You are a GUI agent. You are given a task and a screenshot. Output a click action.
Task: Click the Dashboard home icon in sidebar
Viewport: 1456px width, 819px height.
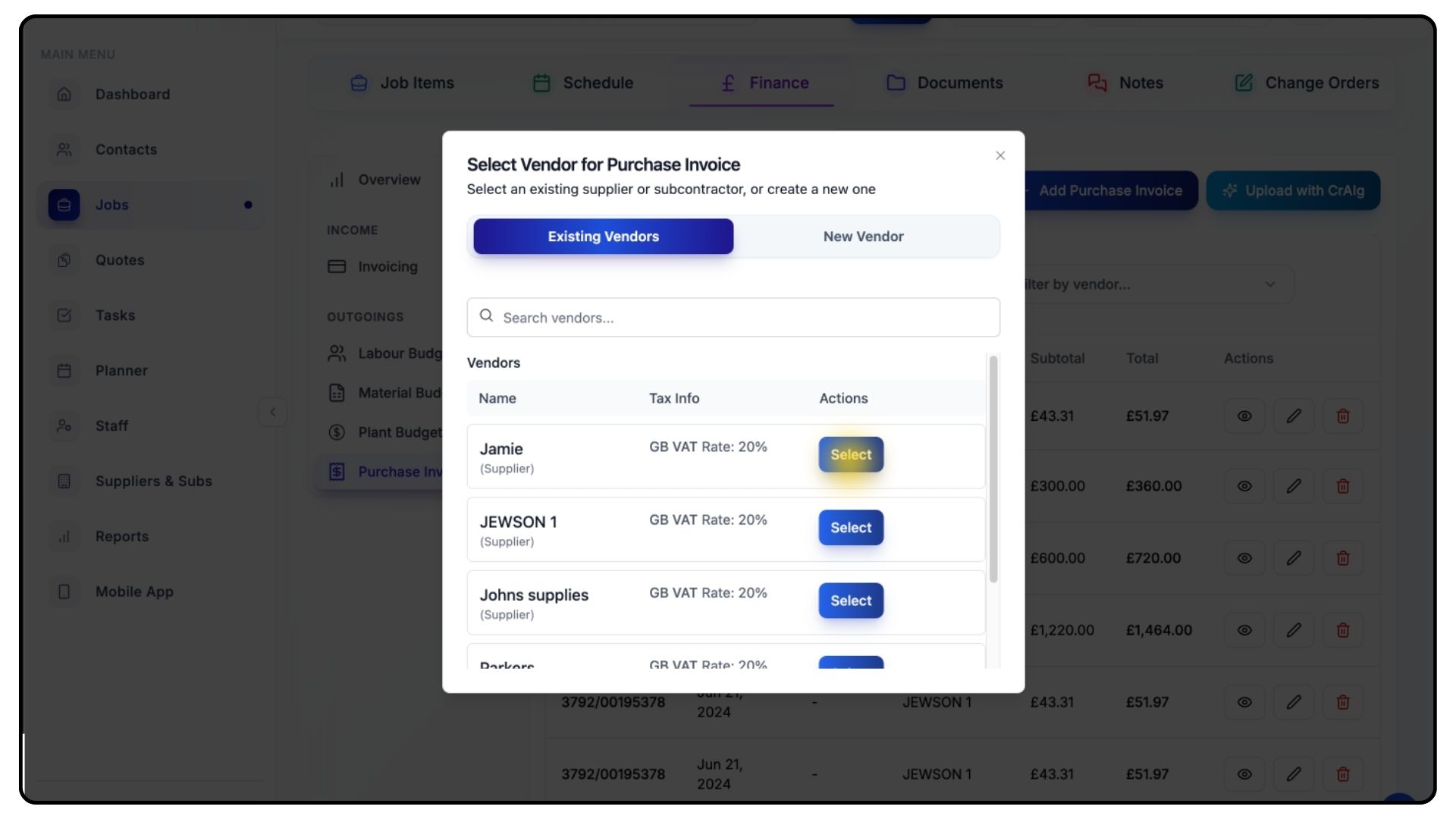coord(64,94)
